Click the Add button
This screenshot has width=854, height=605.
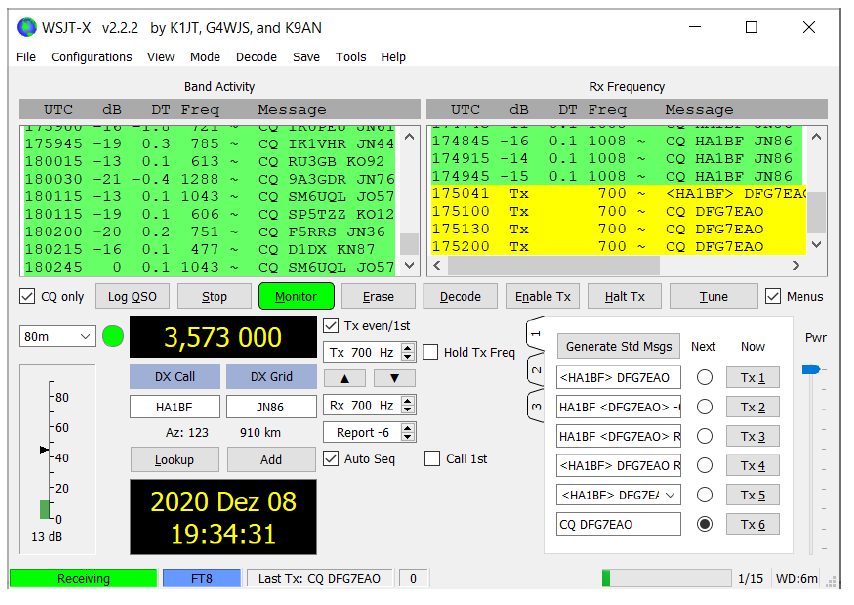point(271,459)
